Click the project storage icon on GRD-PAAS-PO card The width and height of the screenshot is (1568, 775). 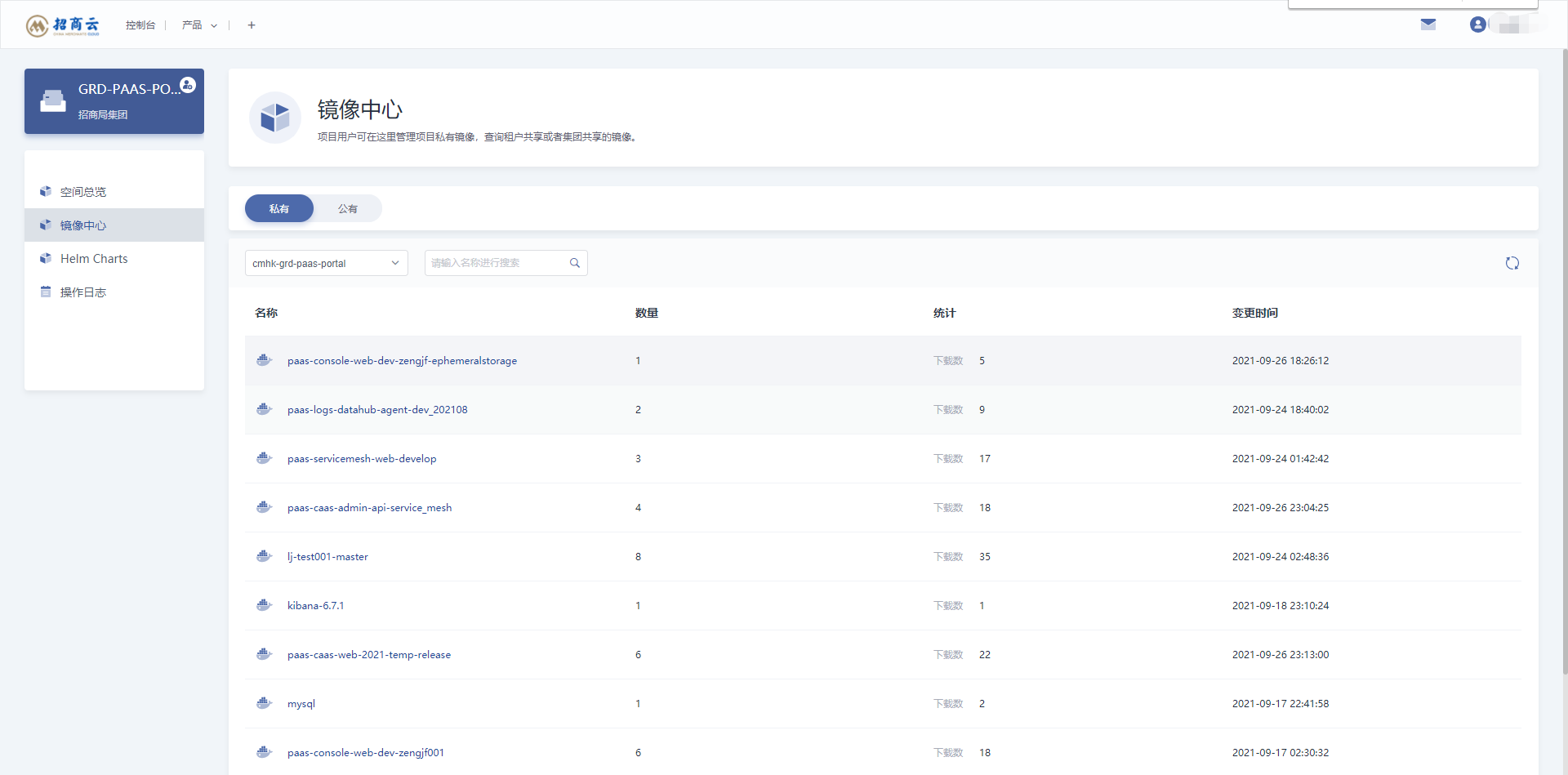[53, 101]
